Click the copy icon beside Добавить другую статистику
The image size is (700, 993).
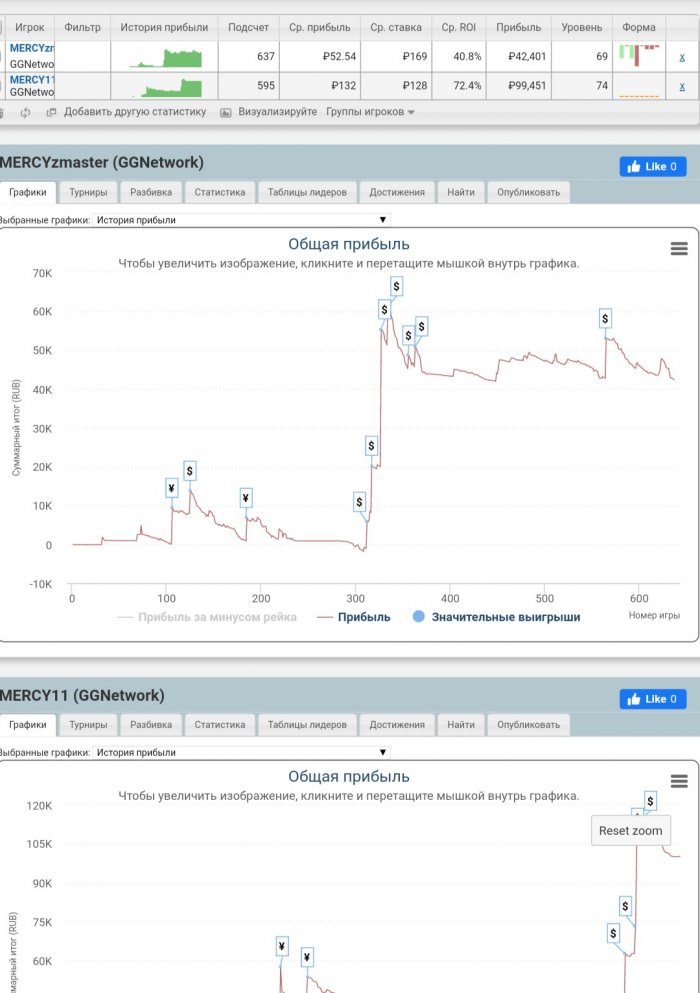51,112
